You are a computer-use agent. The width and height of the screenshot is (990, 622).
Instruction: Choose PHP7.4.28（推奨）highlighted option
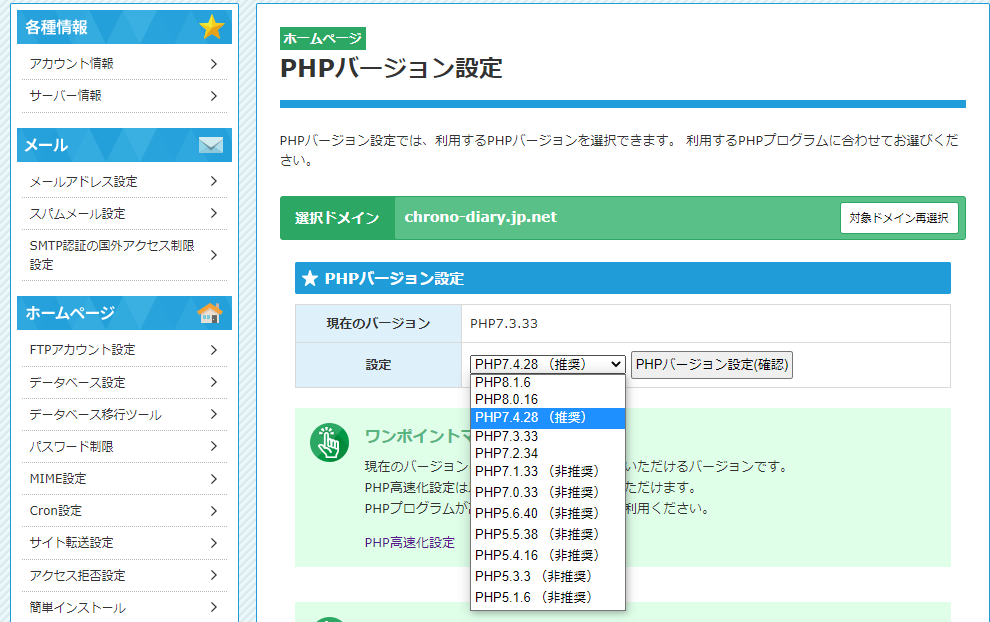point(547,417)
